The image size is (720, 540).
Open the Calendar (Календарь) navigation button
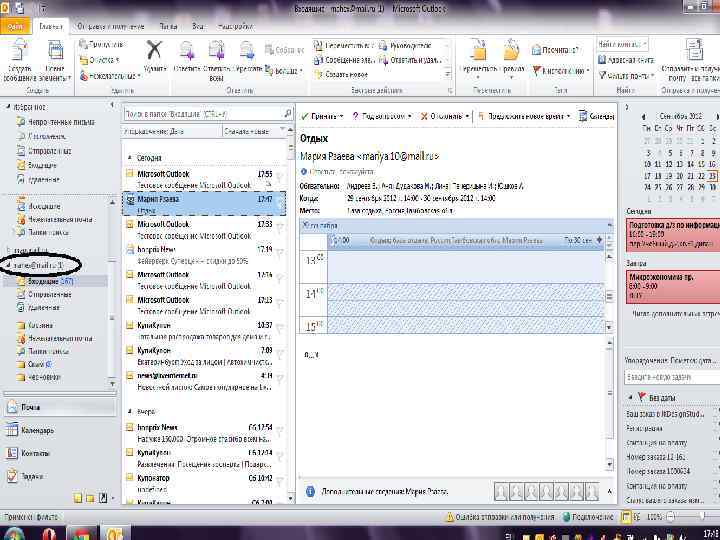tap(60, 431)
